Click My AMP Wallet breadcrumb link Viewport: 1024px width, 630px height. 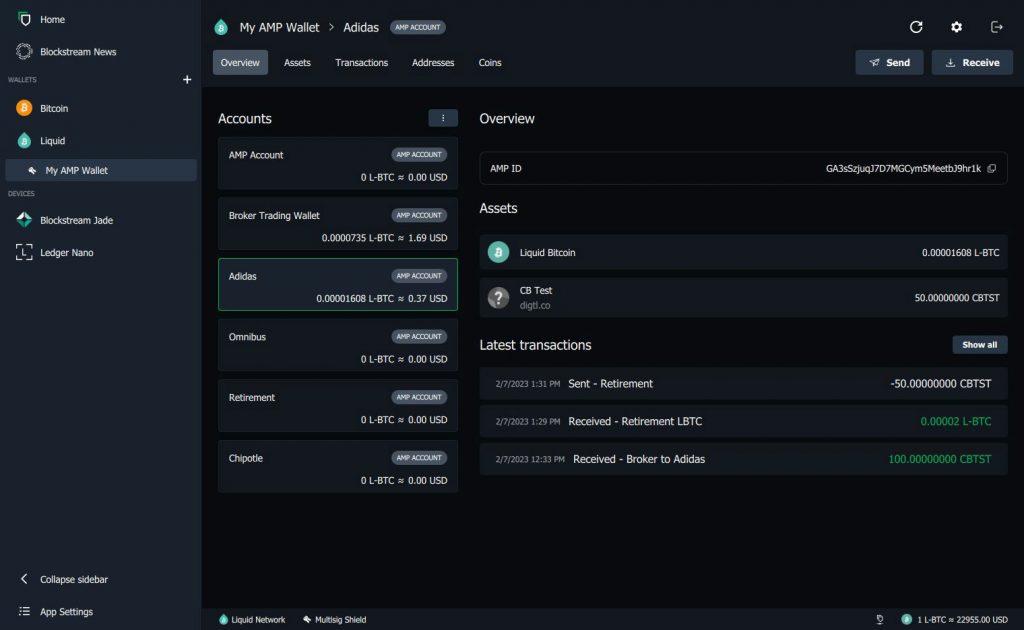279,27
